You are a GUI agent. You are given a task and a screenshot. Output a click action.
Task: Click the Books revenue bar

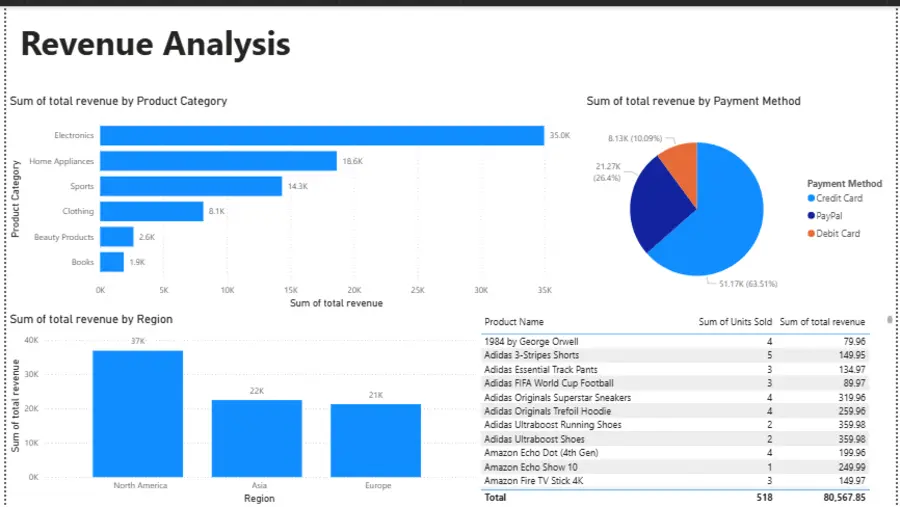click(x=112, y=262)
